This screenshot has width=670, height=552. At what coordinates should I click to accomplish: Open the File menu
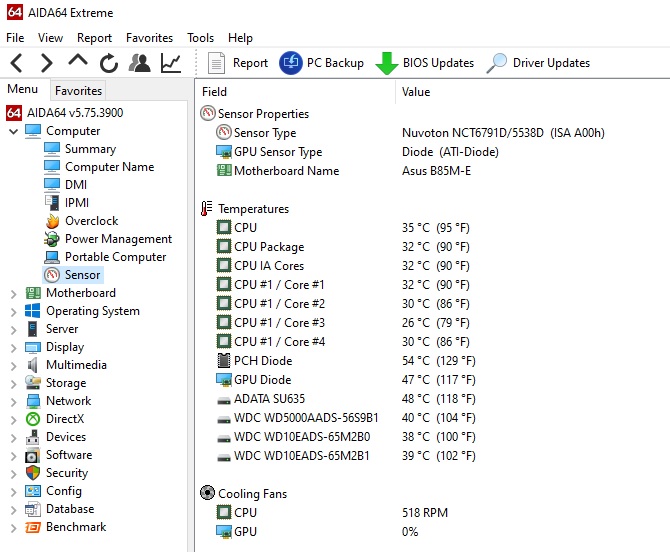pos(15,38)
